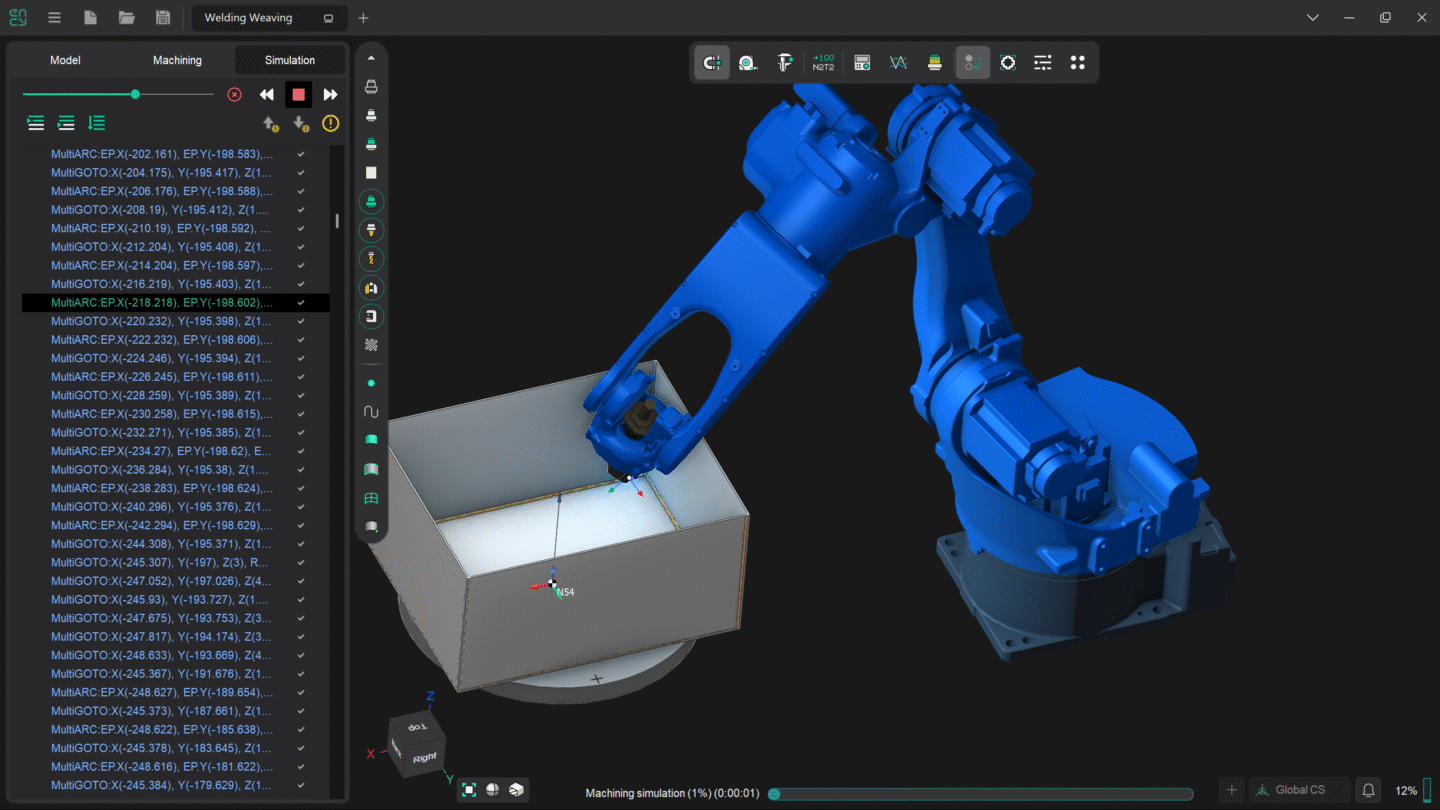Open the hamburger menu beside the logo
1440x810 pixels.
click(x=54, y=17)
